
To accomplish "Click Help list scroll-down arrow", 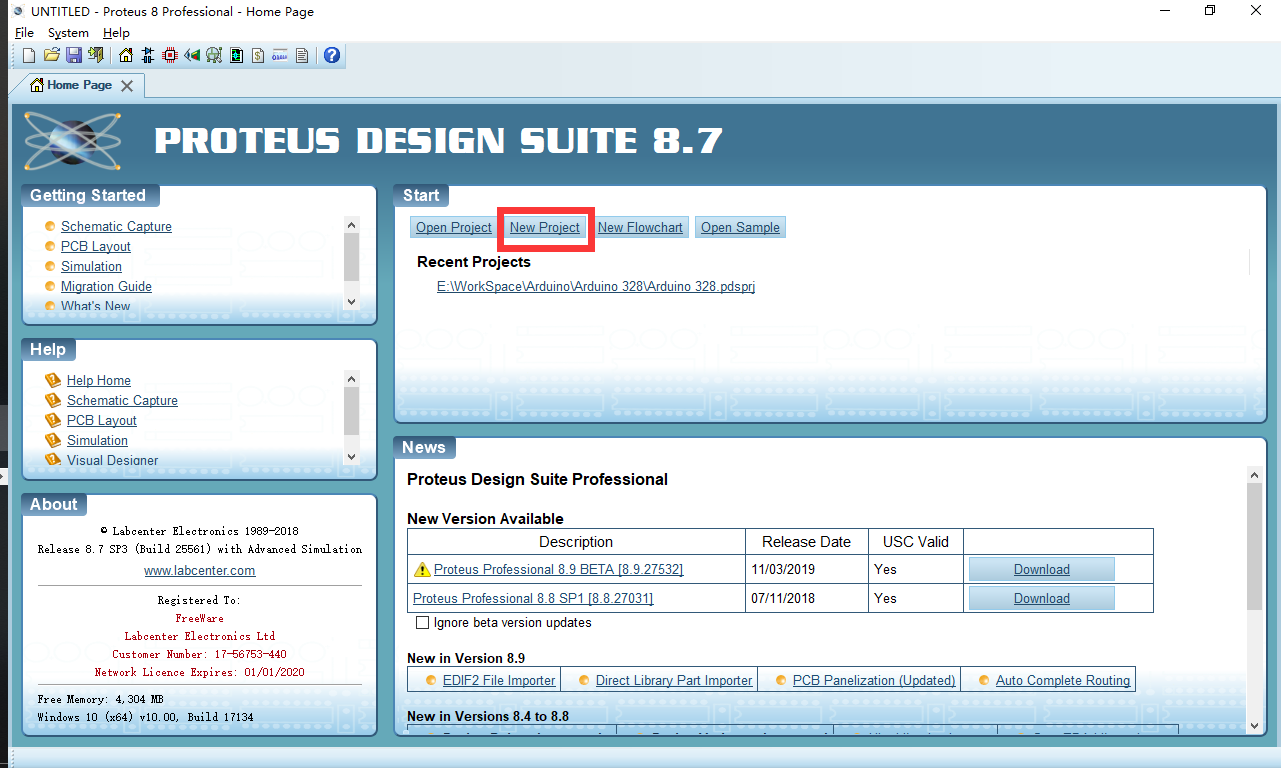I will point(351,455).
